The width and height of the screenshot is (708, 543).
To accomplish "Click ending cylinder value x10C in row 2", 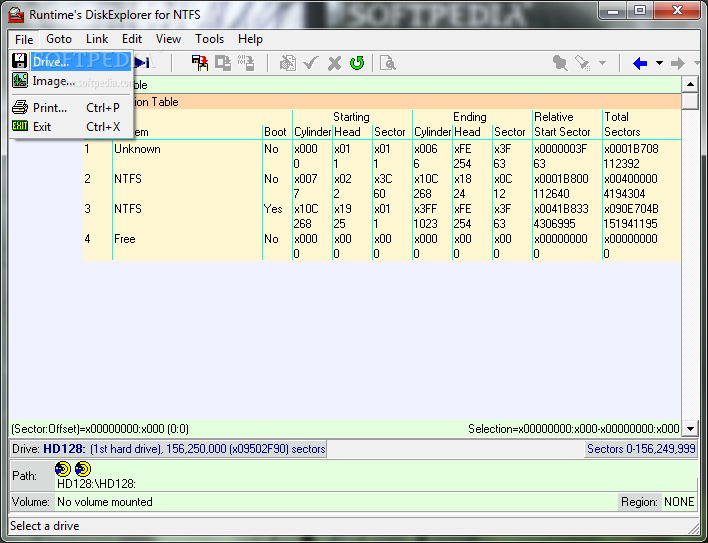I will [x=426, y=179].
